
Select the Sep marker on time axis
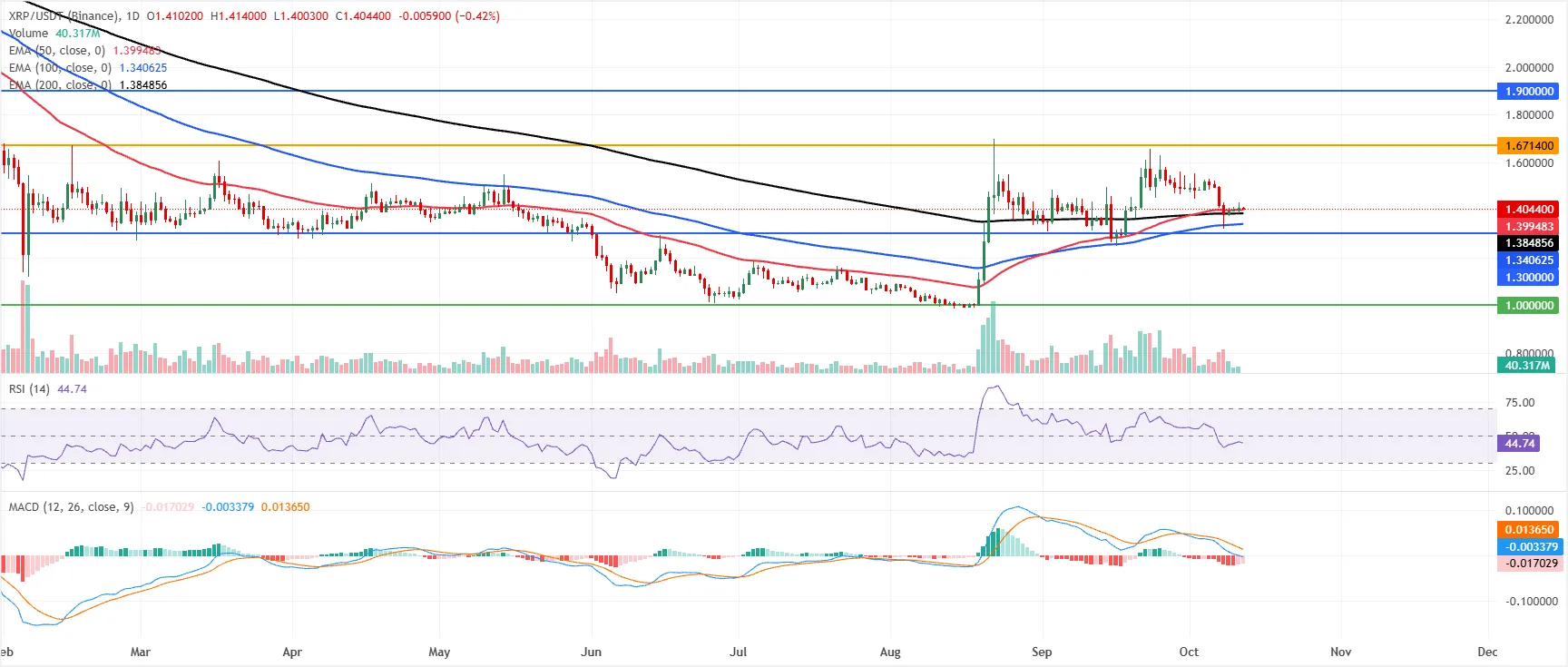(x=1042, y=652)
